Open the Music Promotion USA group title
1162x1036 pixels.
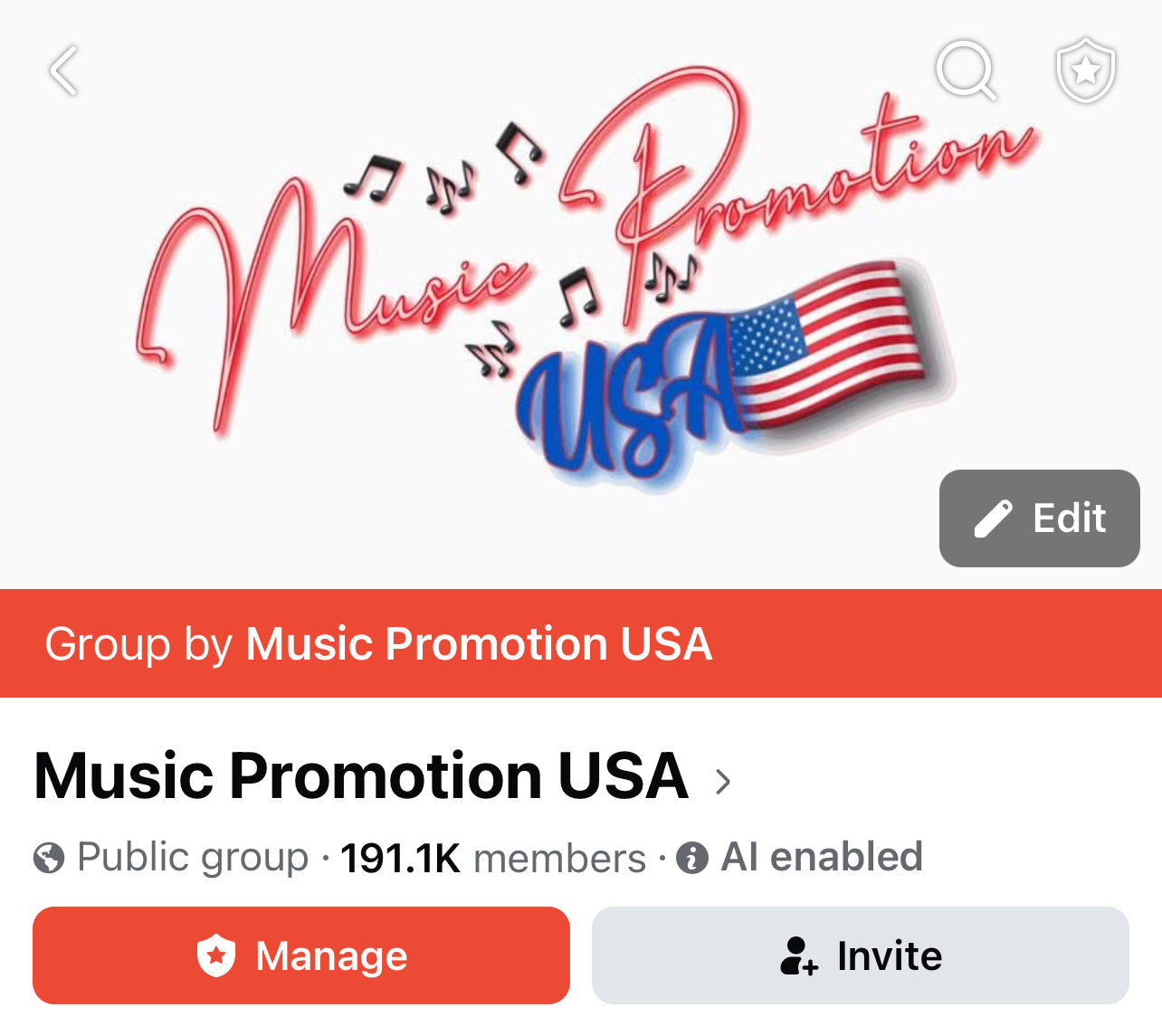[360, 776]
